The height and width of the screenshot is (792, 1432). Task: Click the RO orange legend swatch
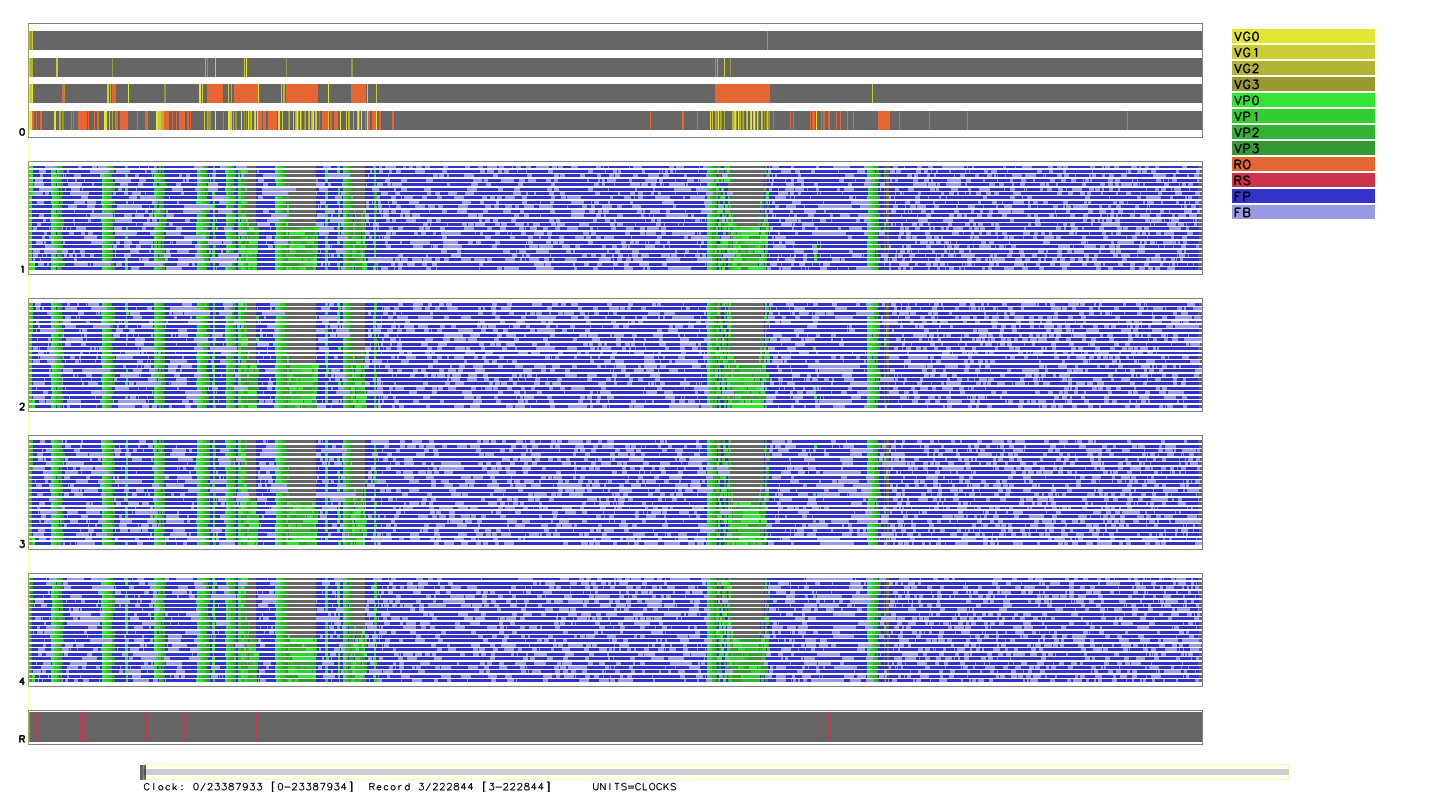(x=1302, y=164)
